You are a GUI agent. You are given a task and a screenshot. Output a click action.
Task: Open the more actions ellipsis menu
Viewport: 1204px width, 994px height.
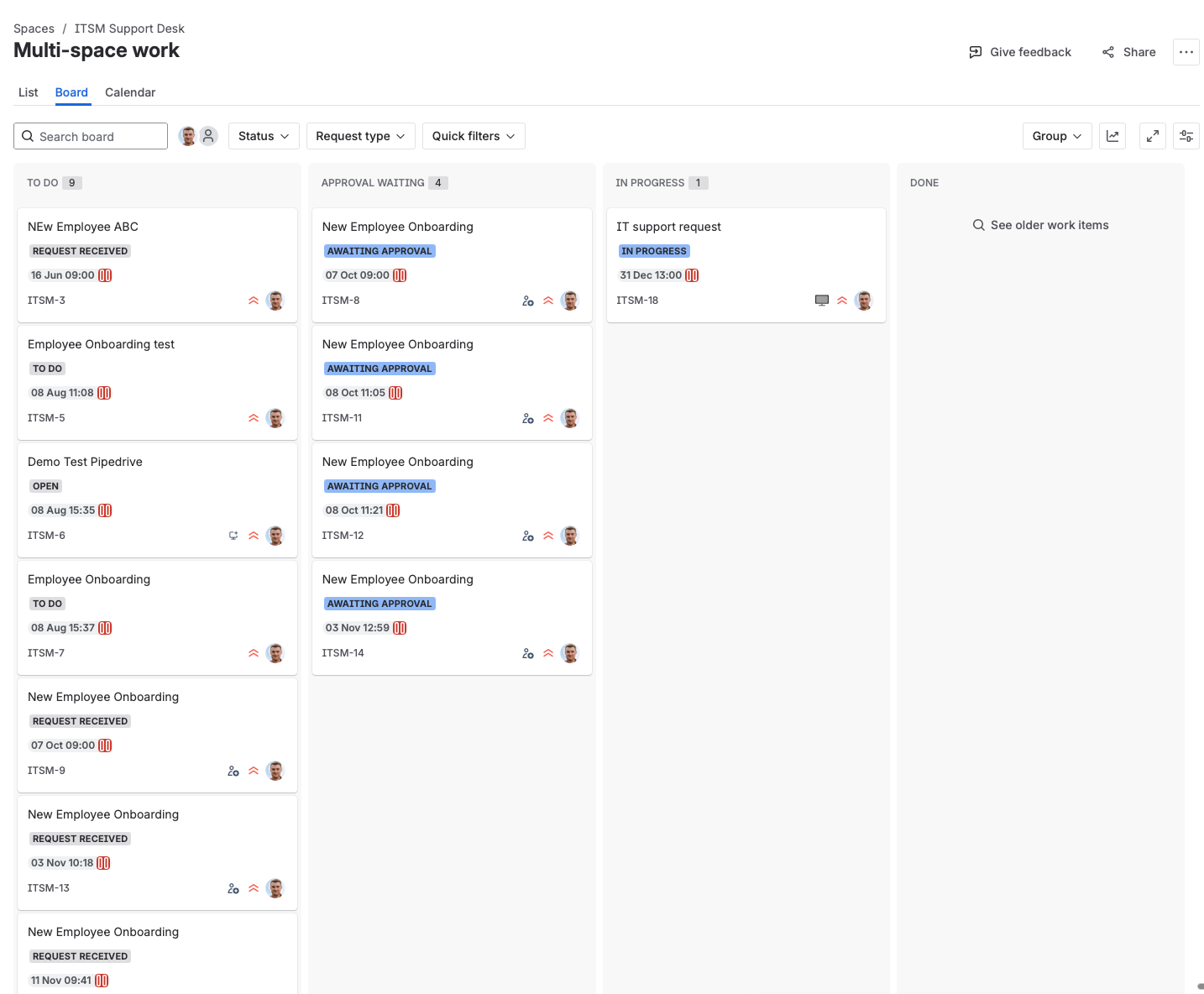tap(1186, 52)
